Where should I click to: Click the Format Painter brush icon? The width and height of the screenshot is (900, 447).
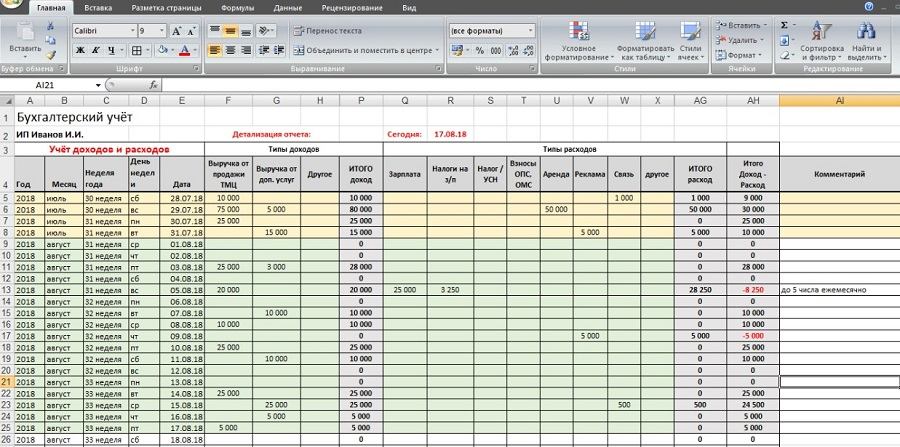51,55
